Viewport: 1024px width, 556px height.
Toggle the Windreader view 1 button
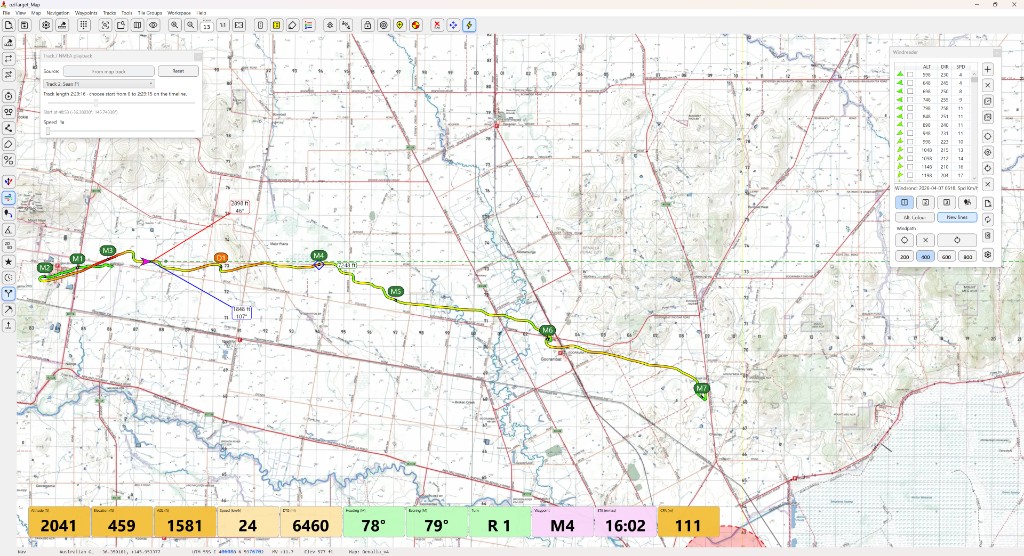pyautogui.click(x=904, y=203)
